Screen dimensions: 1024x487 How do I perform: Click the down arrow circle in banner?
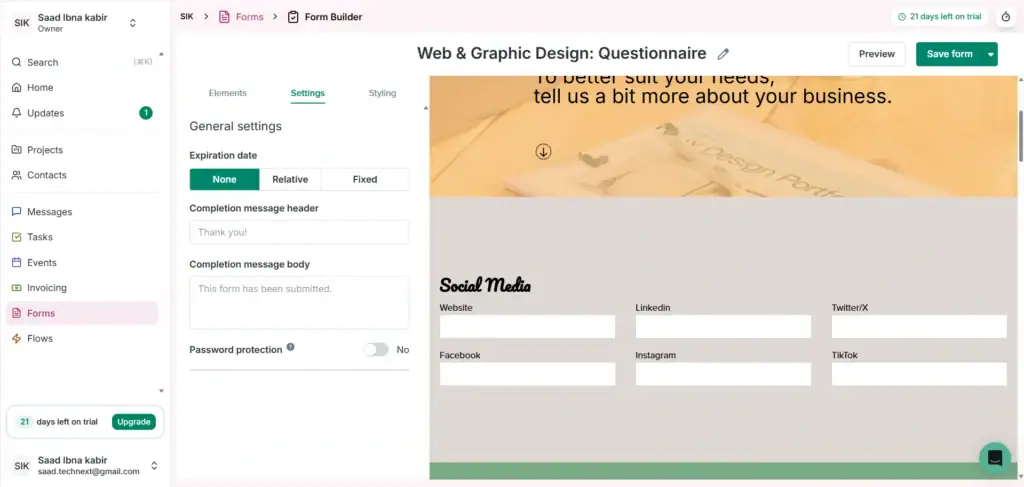[x=543, y=151]
